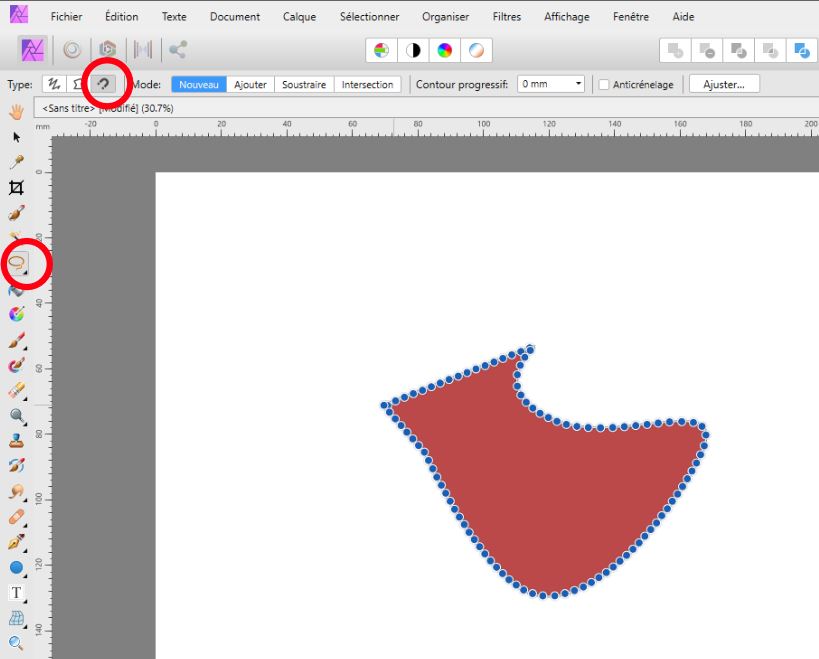Apply Auto Contrast
The width and height of the screenshot is (819, 659).
click(x=413, y=51)
